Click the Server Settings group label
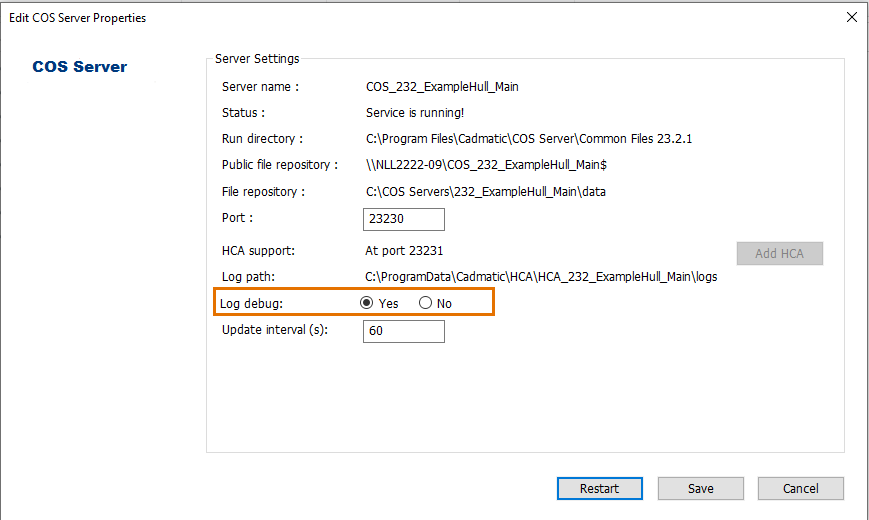 coord(257,59)
